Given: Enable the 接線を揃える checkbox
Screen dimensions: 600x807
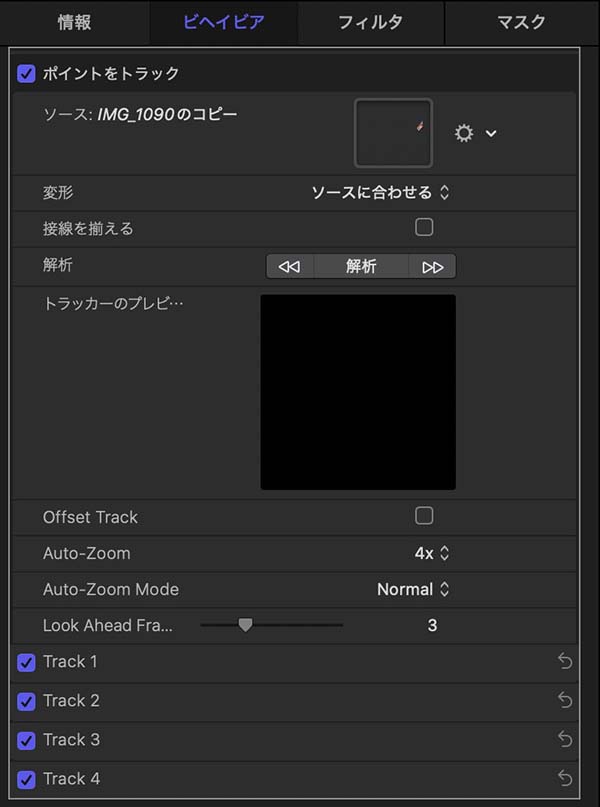Looking at the screenshot, I should 424,228.
